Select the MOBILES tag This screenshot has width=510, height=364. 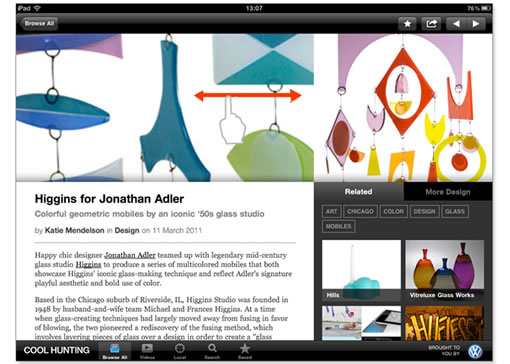(338, 226)
